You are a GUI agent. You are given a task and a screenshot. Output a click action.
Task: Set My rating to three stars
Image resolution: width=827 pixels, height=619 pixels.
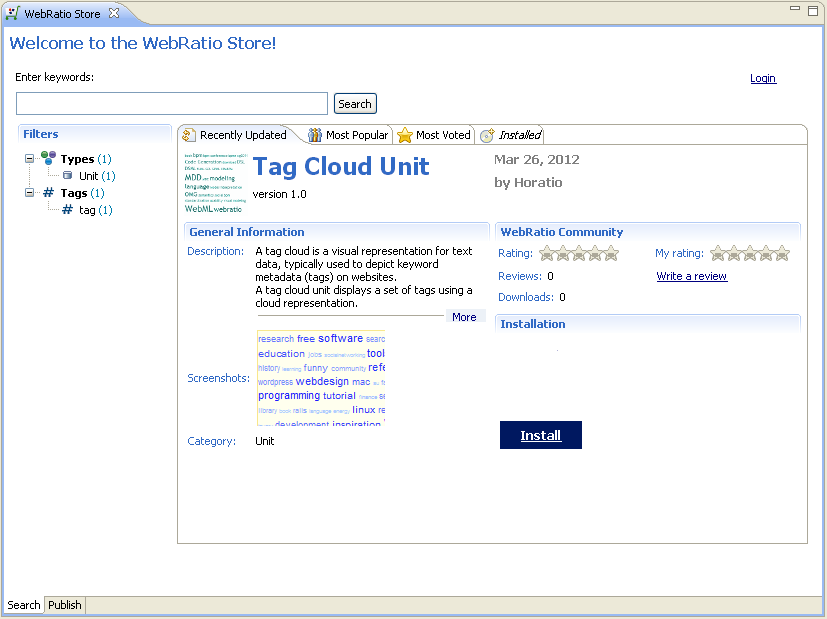[x=750, y=254]
